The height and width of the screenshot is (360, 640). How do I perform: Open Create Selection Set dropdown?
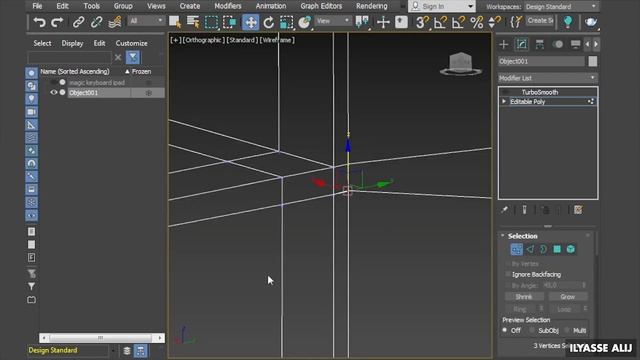click(x=540, y=21)
